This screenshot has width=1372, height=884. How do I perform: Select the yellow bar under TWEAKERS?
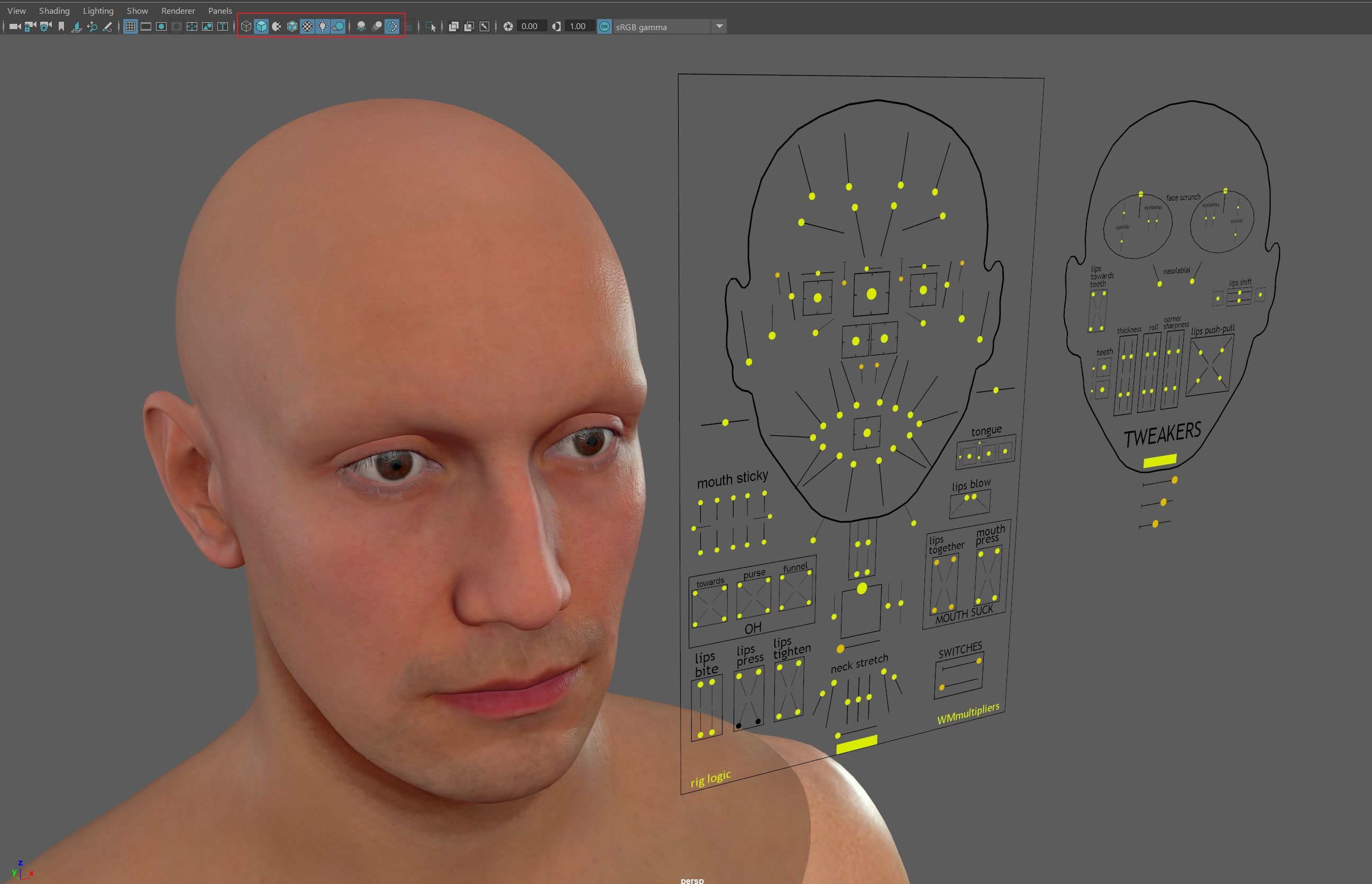(1160, 460)
